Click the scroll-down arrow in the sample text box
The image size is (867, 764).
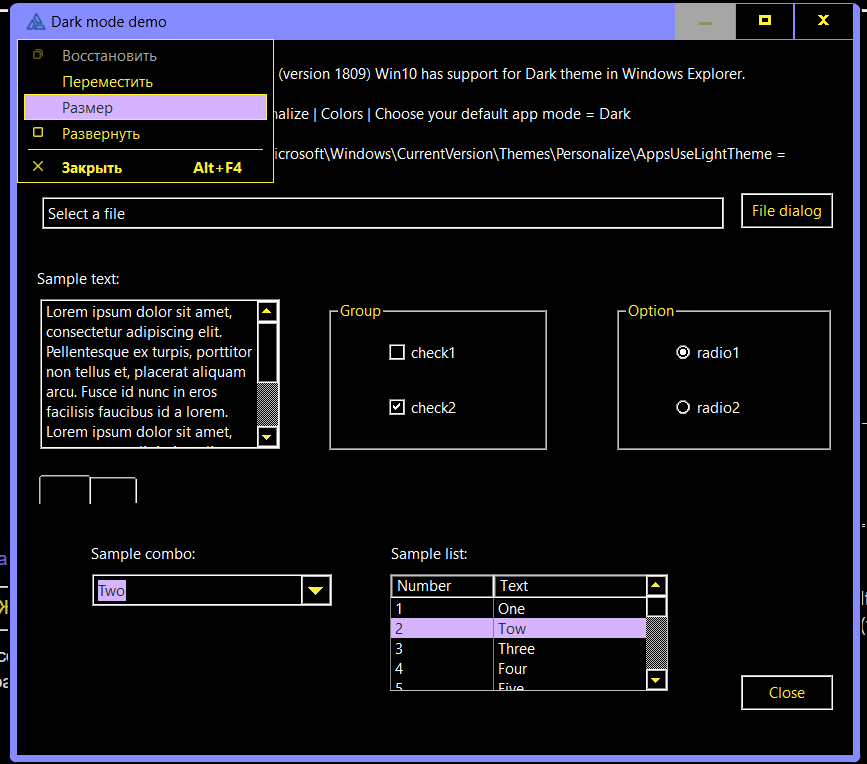click(x=267, y=436)
